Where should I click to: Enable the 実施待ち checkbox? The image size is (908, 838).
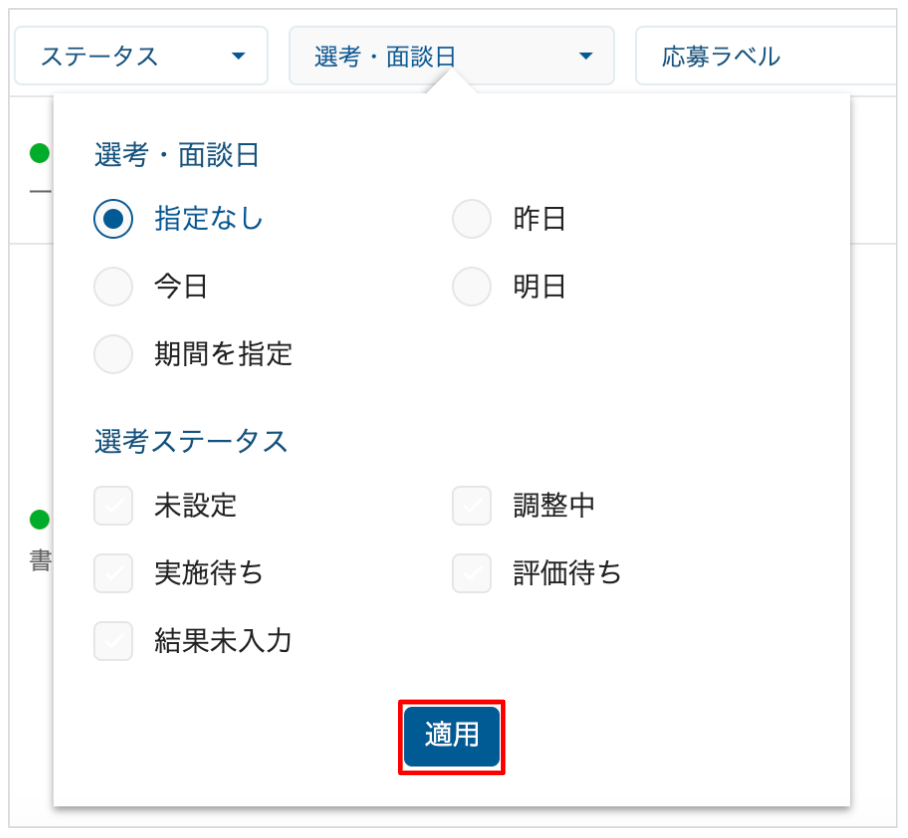coord(113,574)
